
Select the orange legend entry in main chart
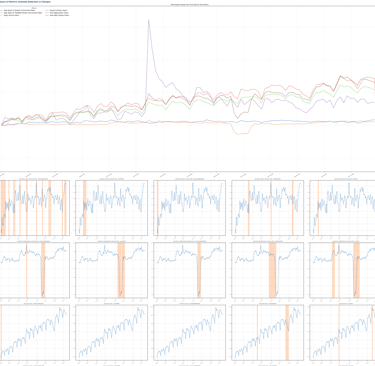click(x=21, y=13)
